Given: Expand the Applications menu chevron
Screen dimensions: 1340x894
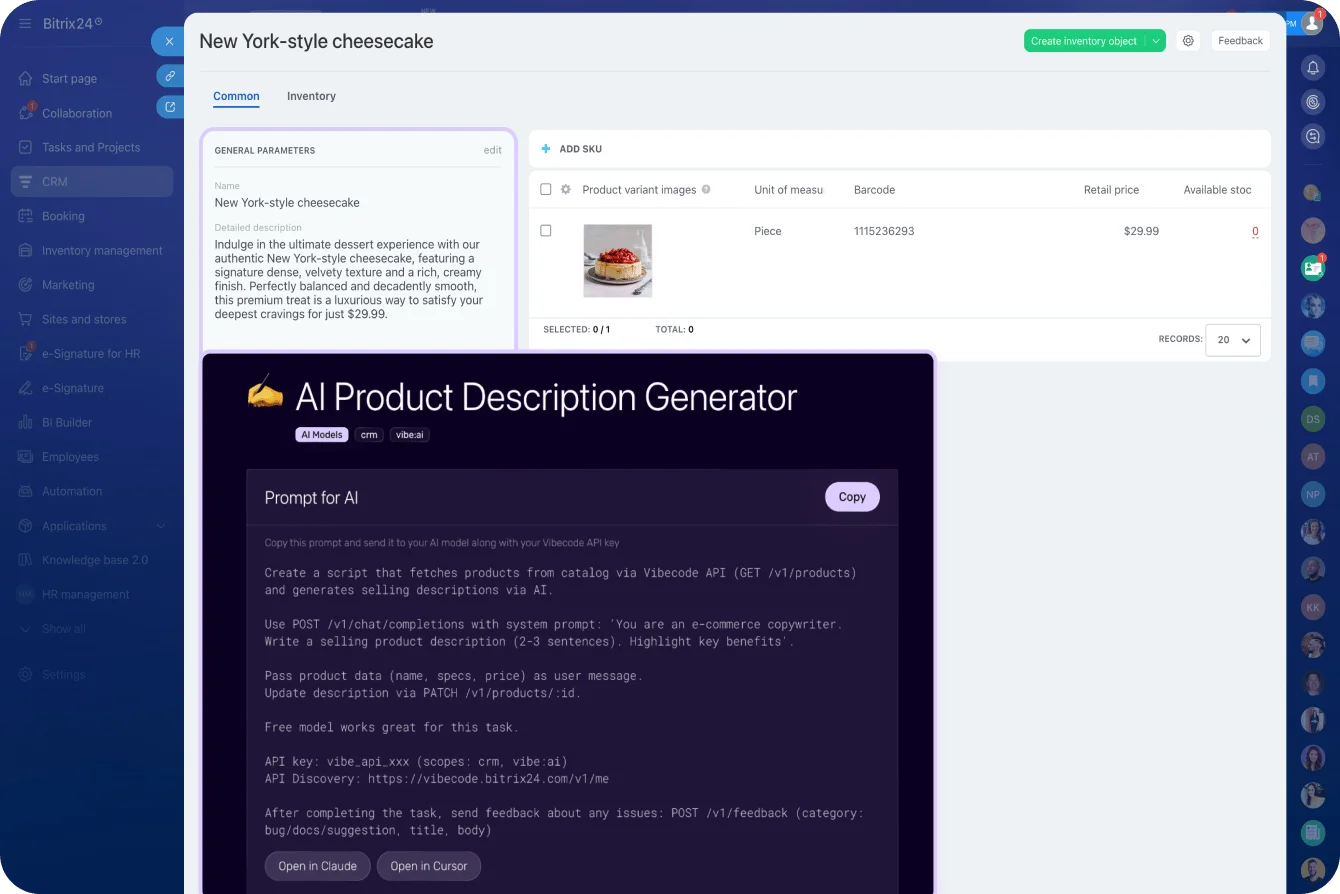Looking at the screenshot, I should point(162,526).
